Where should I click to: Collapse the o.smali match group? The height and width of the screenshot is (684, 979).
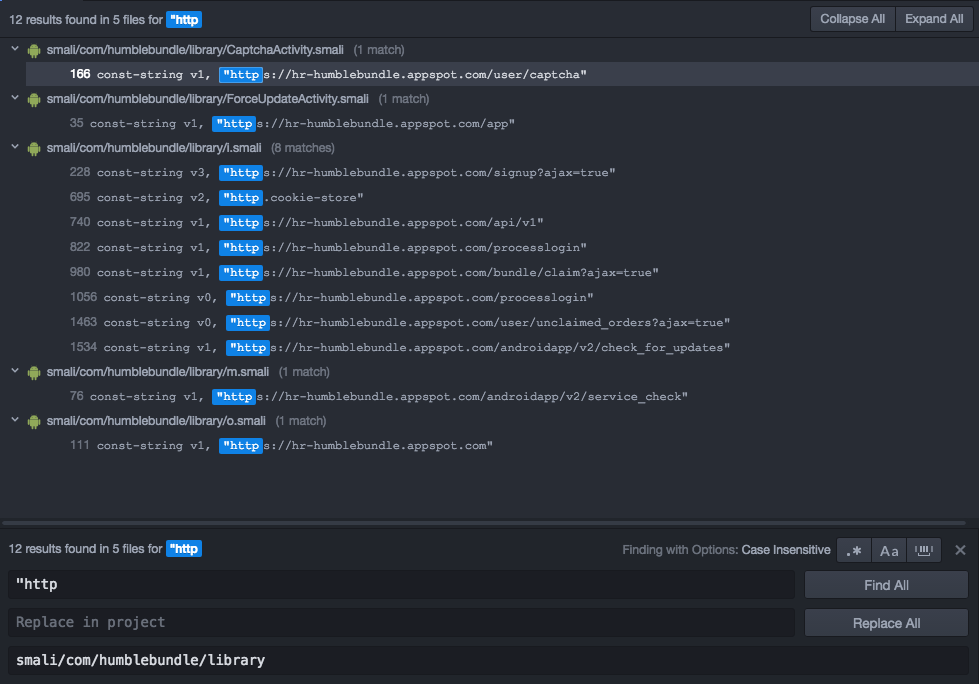pos(14,420)
